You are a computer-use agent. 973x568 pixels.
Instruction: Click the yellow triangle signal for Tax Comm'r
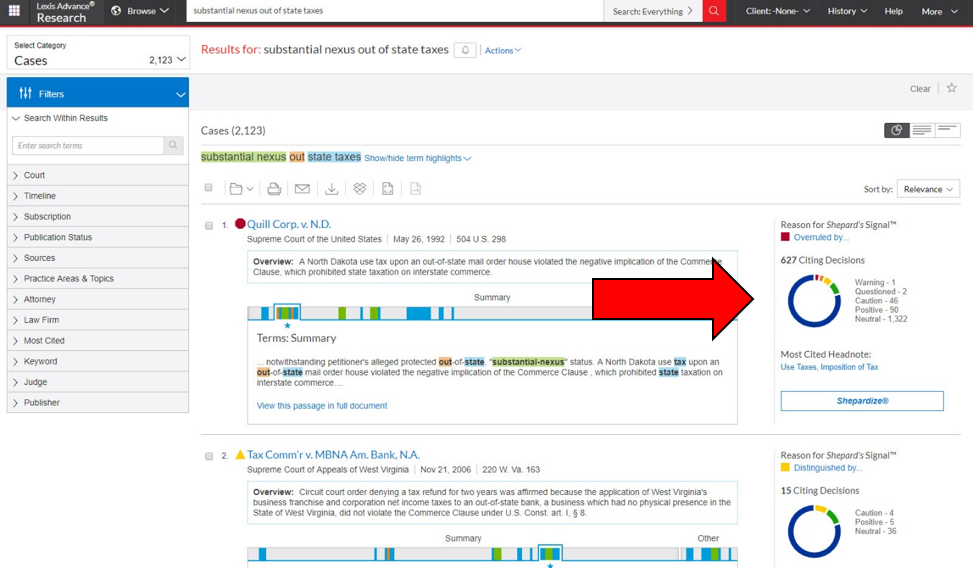pos(240,454)
